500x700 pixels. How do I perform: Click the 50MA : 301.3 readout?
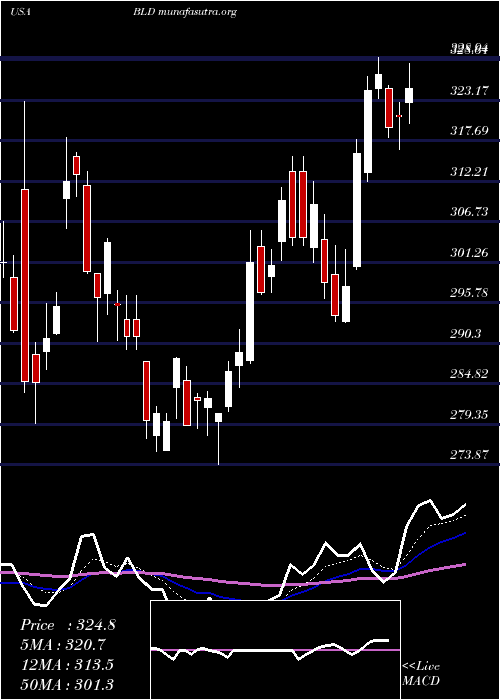click(67, 684)
